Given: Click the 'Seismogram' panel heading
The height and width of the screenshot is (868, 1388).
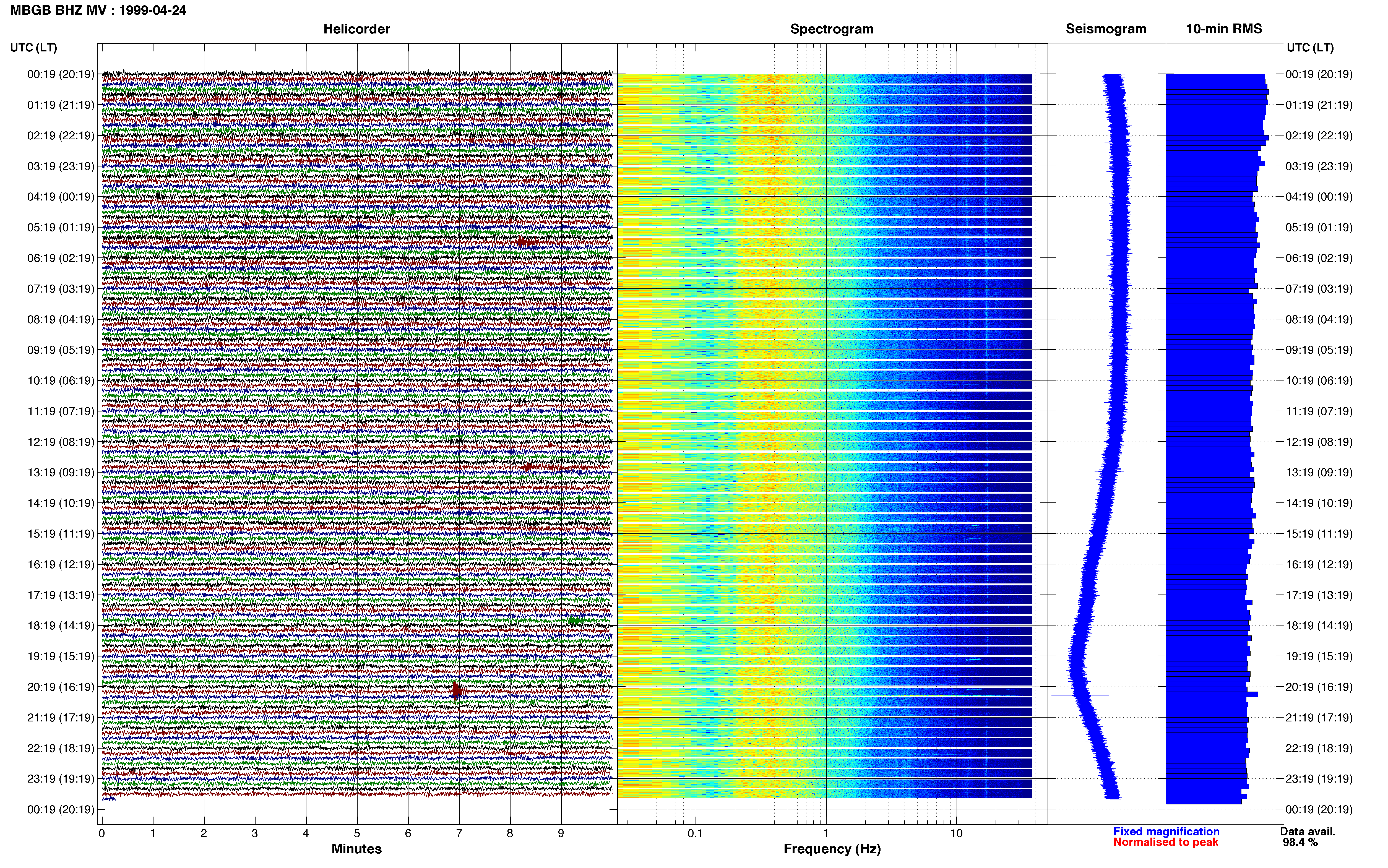Looking at the screenshot, I should [x=1106, y=29].
